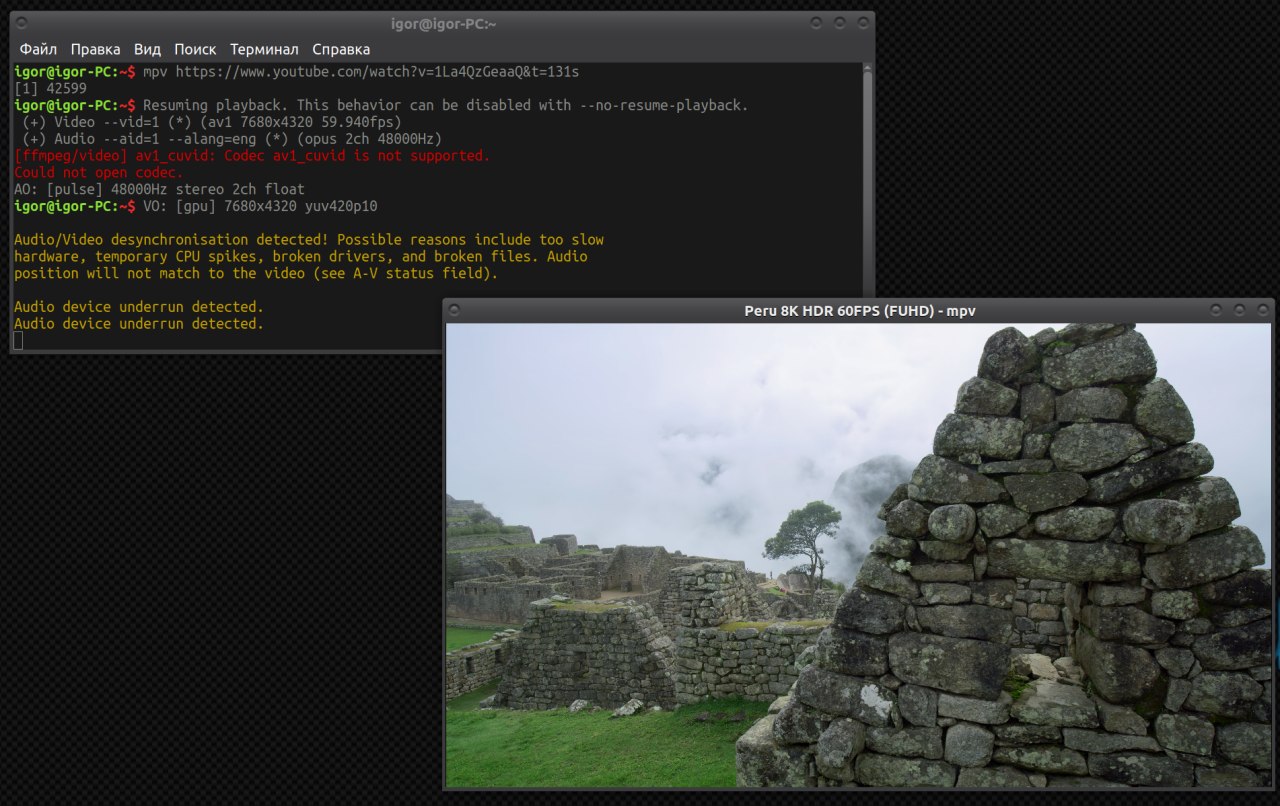Open the Файл menu in the terminal

[x=38, y=49]
